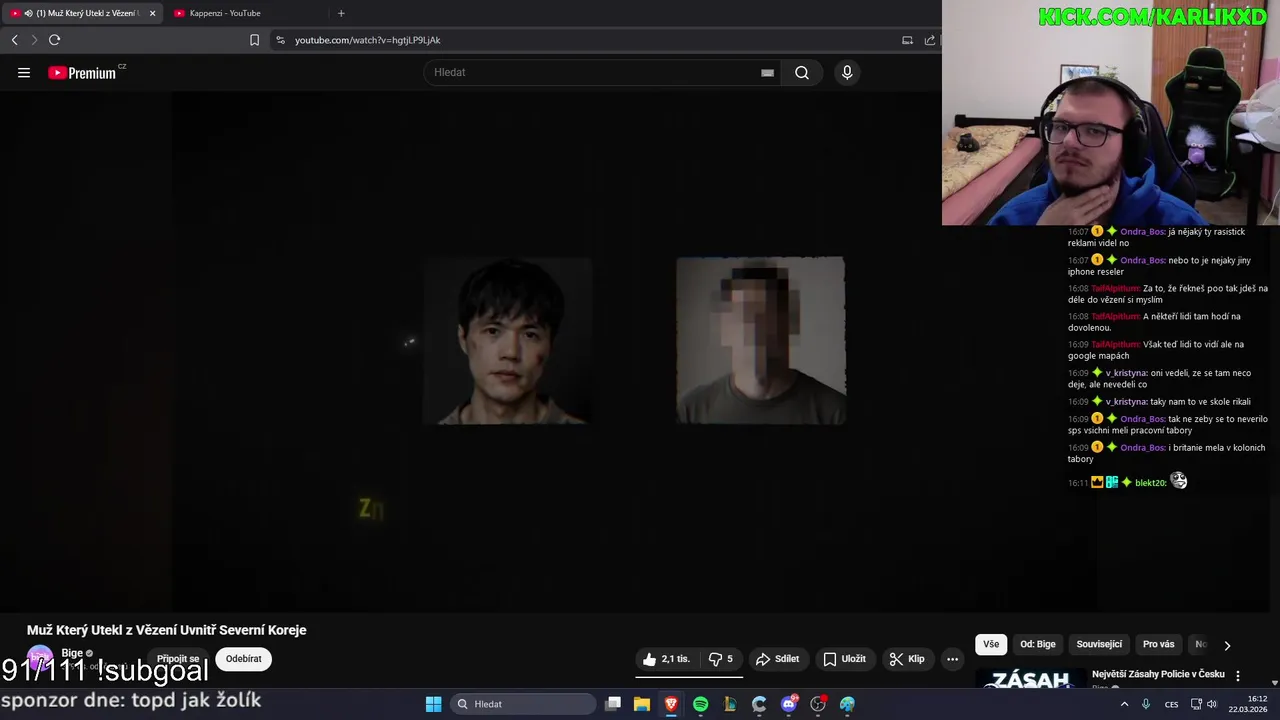Like the video (2,1 tis.)

[666, 659]
